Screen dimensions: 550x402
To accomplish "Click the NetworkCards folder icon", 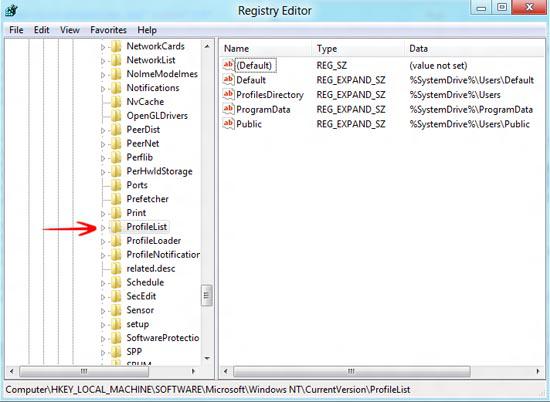I will (x=116, y=46).
